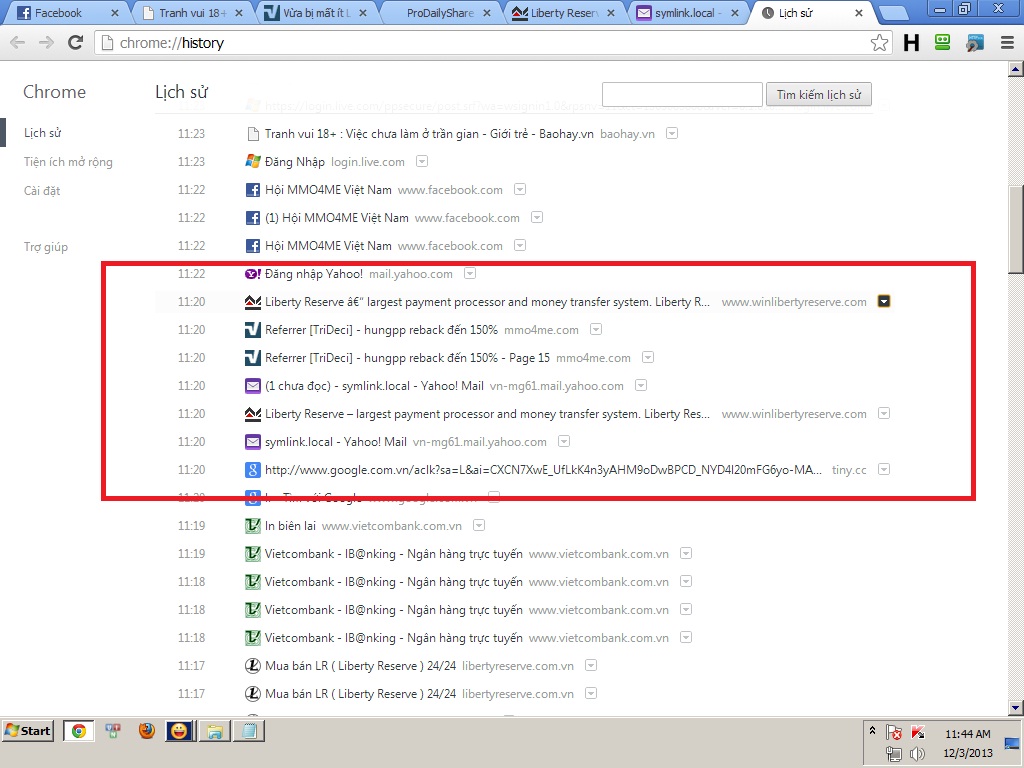The height and width of the screenshot is (768, 1024).
Task: Click the Vietcombank favicon beside In biên lai
Action: 253,526
